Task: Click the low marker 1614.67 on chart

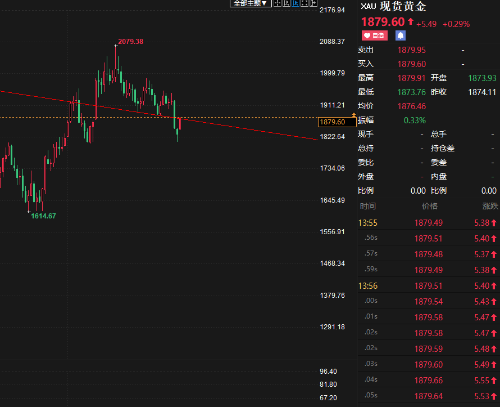Action: pos(43,216)
